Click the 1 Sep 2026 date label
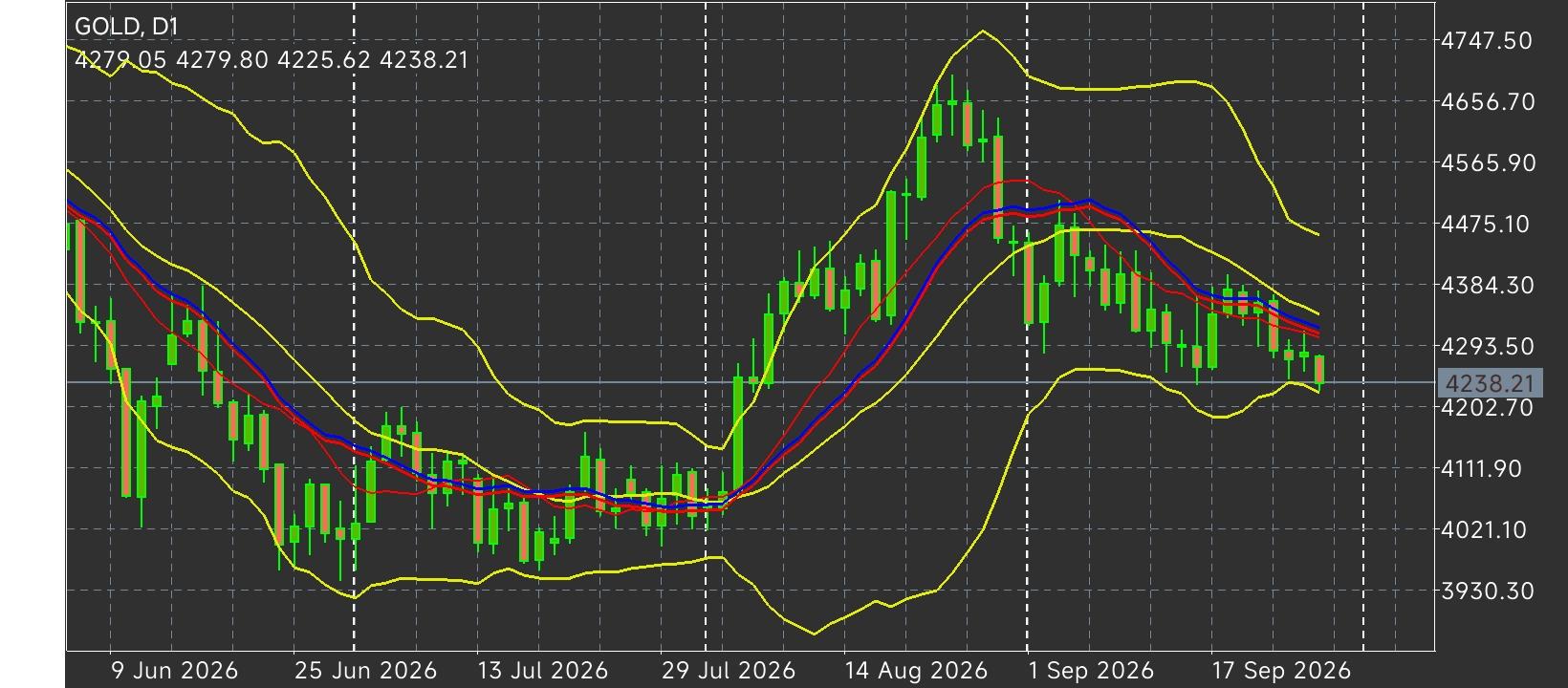1568x688 pixels. coord(1090,671)
